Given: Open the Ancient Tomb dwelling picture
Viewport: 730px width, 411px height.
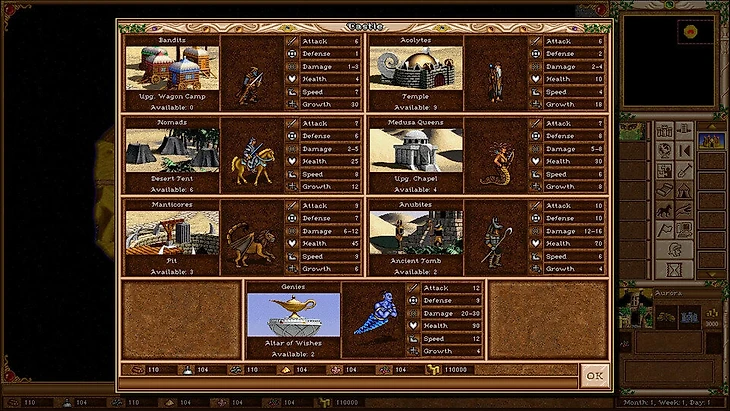Looking at the screenshot, I should (x=415, y=232).
